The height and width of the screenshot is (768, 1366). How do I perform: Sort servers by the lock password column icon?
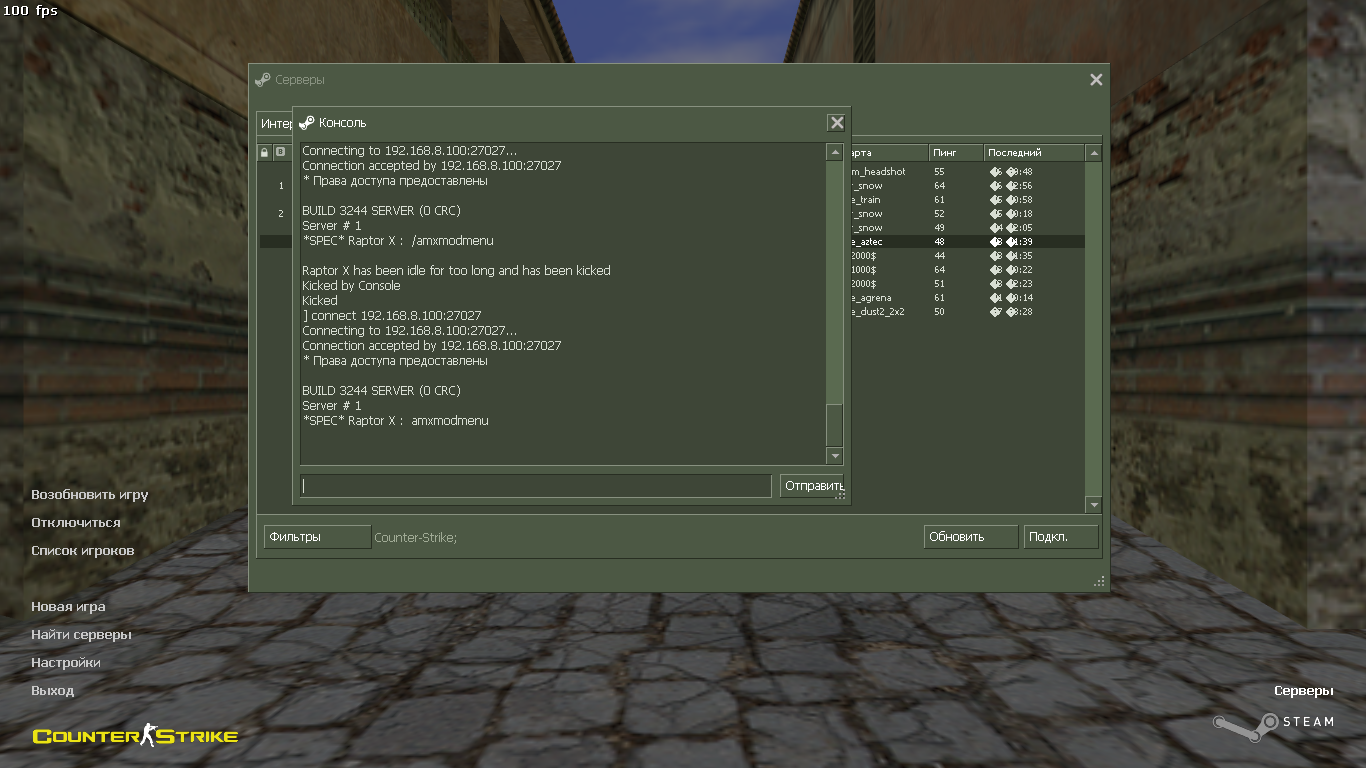click(x=265, y=153)
